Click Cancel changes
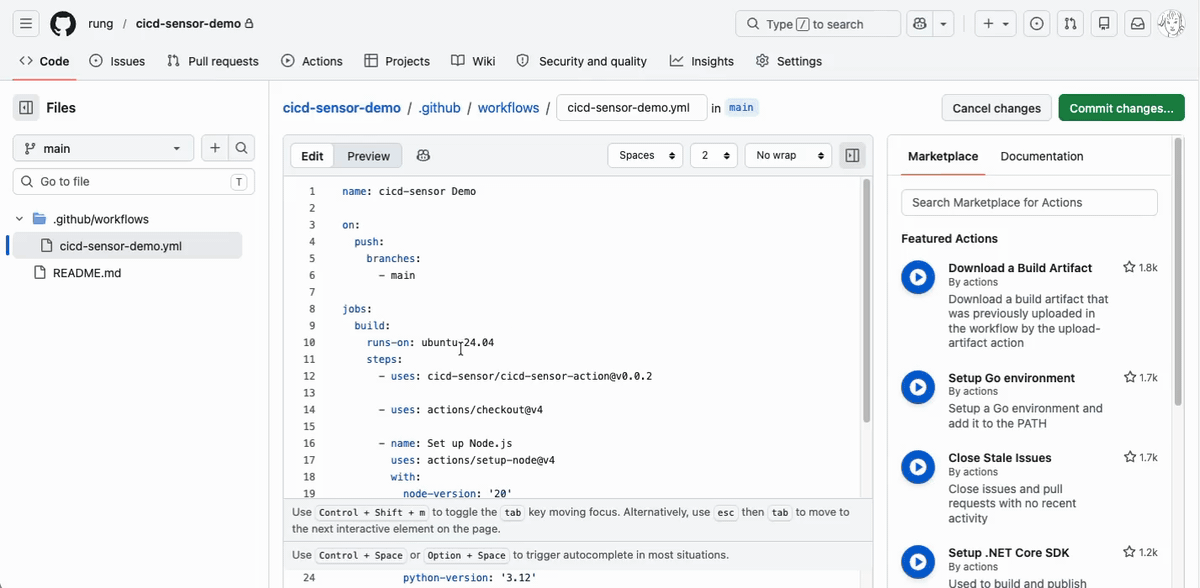The height and width of the screenshot is (588, 1200). click(x=996, y=108)
